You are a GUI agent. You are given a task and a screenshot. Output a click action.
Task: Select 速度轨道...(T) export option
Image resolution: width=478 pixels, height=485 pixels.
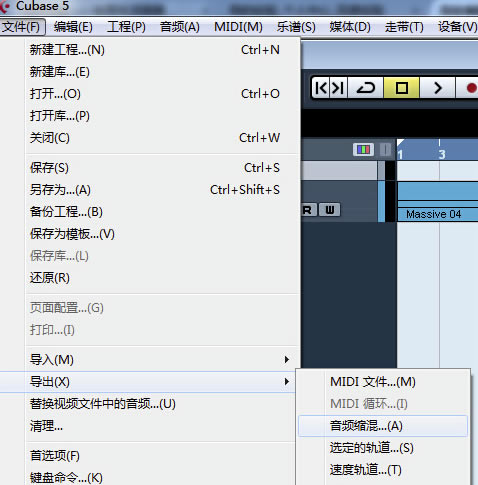pos(383,470)
